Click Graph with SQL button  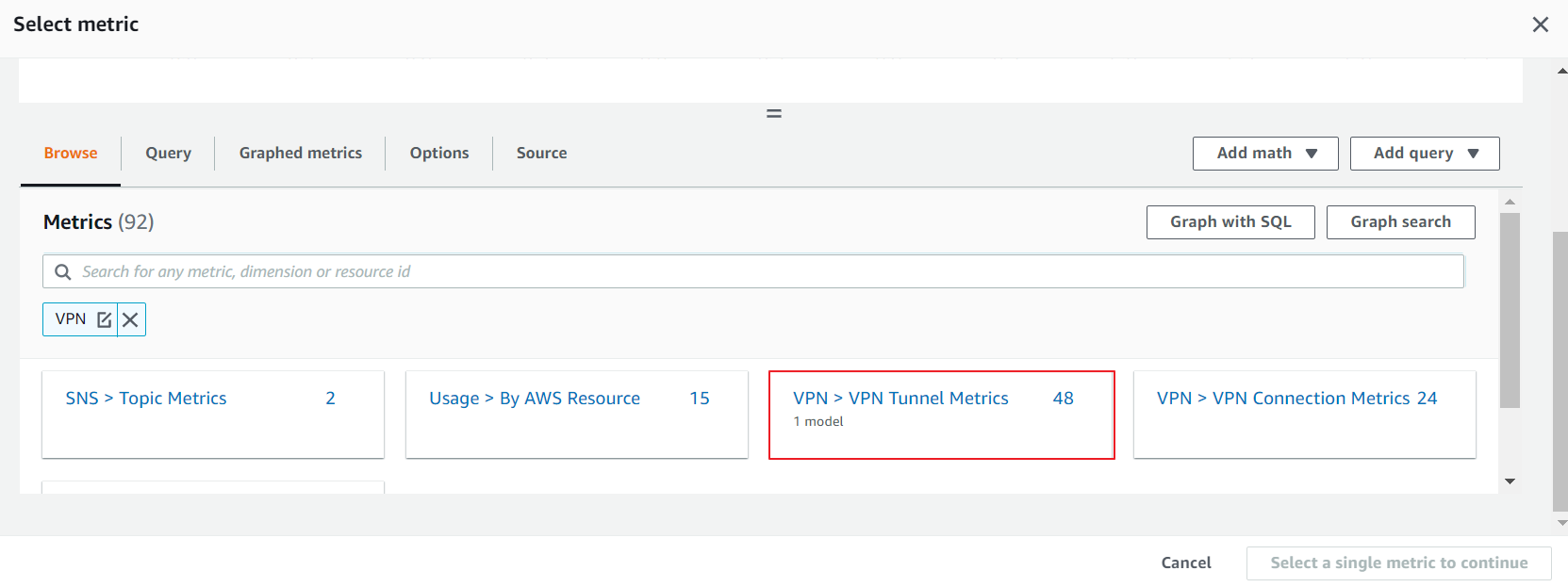coord(1230,222)
